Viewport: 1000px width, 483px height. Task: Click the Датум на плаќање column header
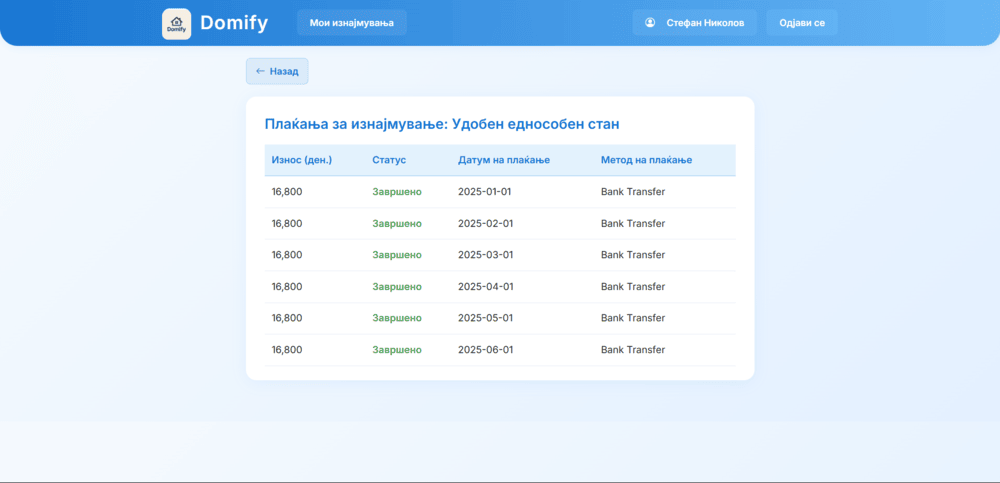(503, 160)
